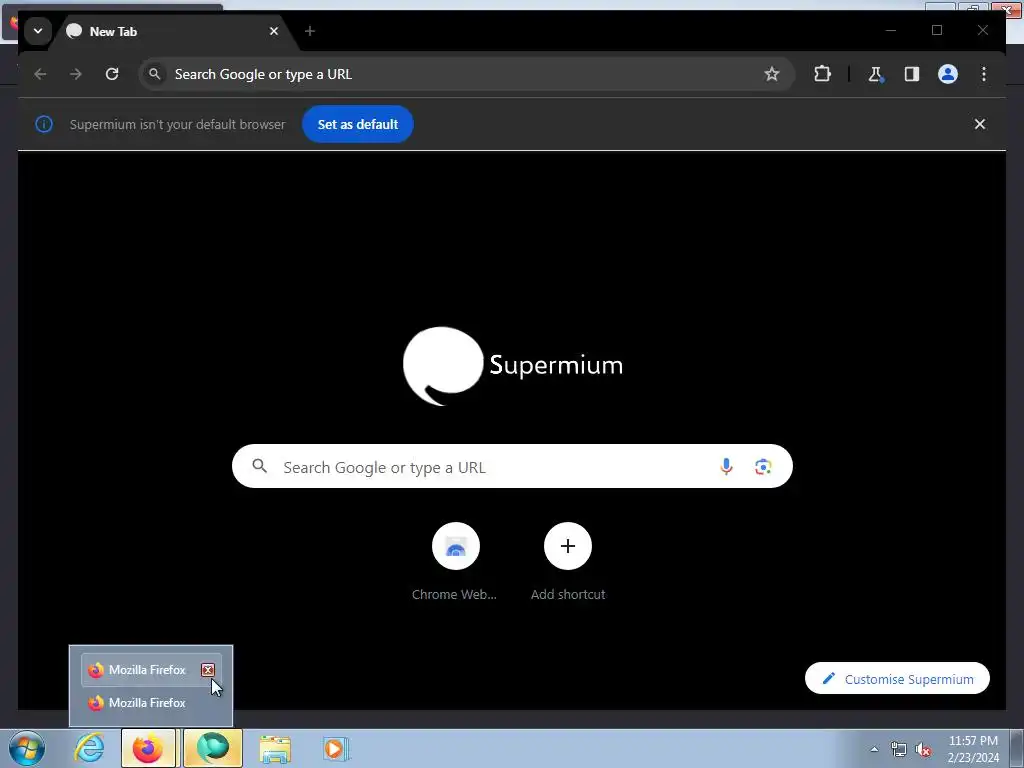This screenshot has width=1024, height=768.
Task: Open the profile avatar menu
Action: tap(948, 74)
